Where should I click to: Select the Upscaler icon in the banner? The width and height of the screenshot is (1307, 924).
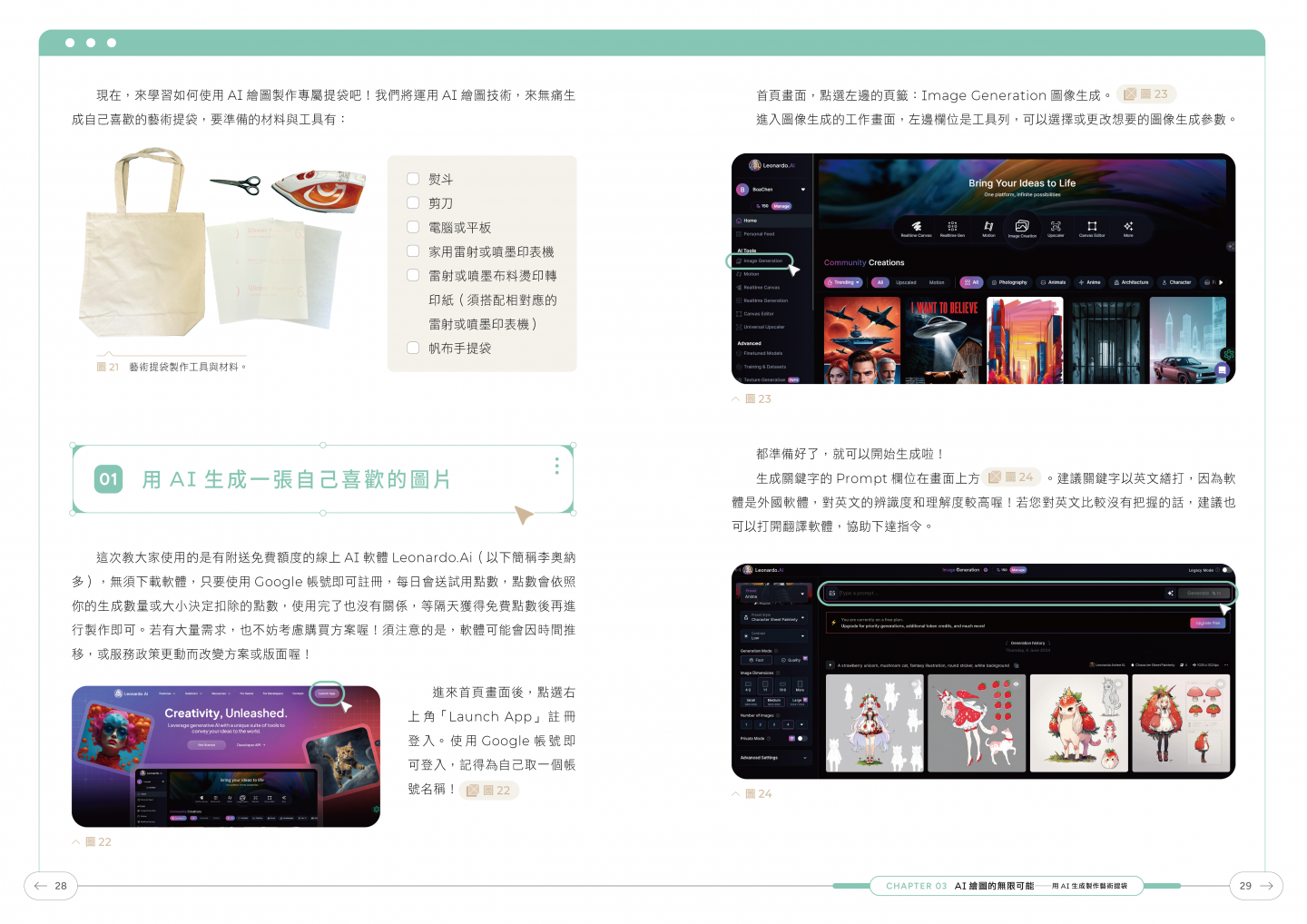(1056, 227)
